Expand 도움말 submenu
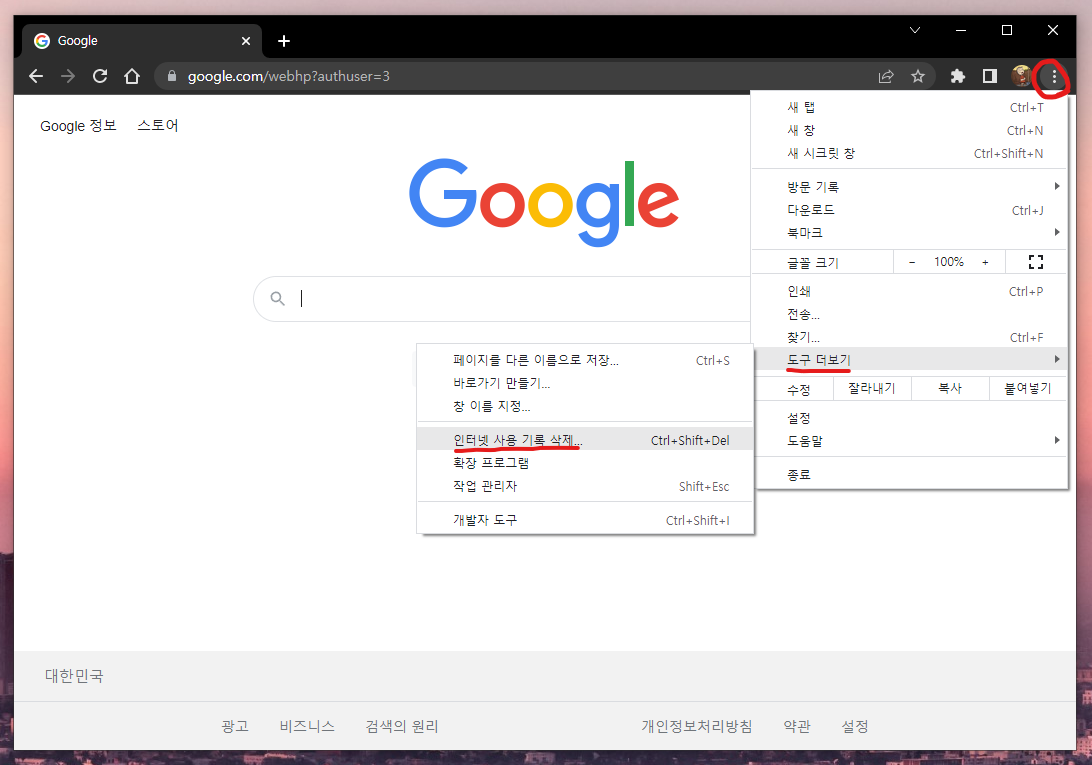The width and height of the screenshot is (1092, 765). tap(909, 441)
